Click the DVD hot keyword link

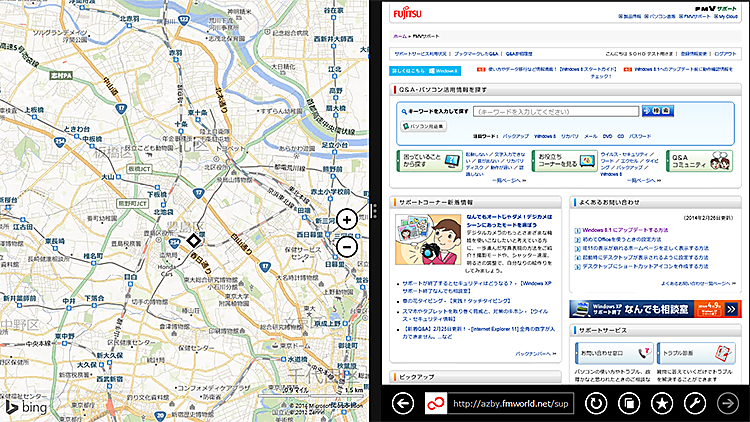[x=607, y=136]
